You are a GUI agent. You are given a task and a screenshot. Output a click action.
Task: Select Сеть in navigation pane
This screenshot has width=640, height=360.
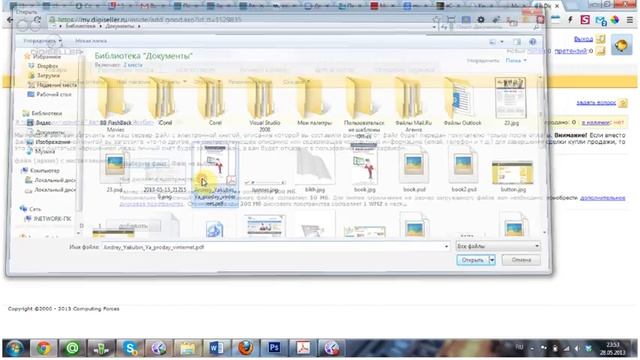point(35,209)
